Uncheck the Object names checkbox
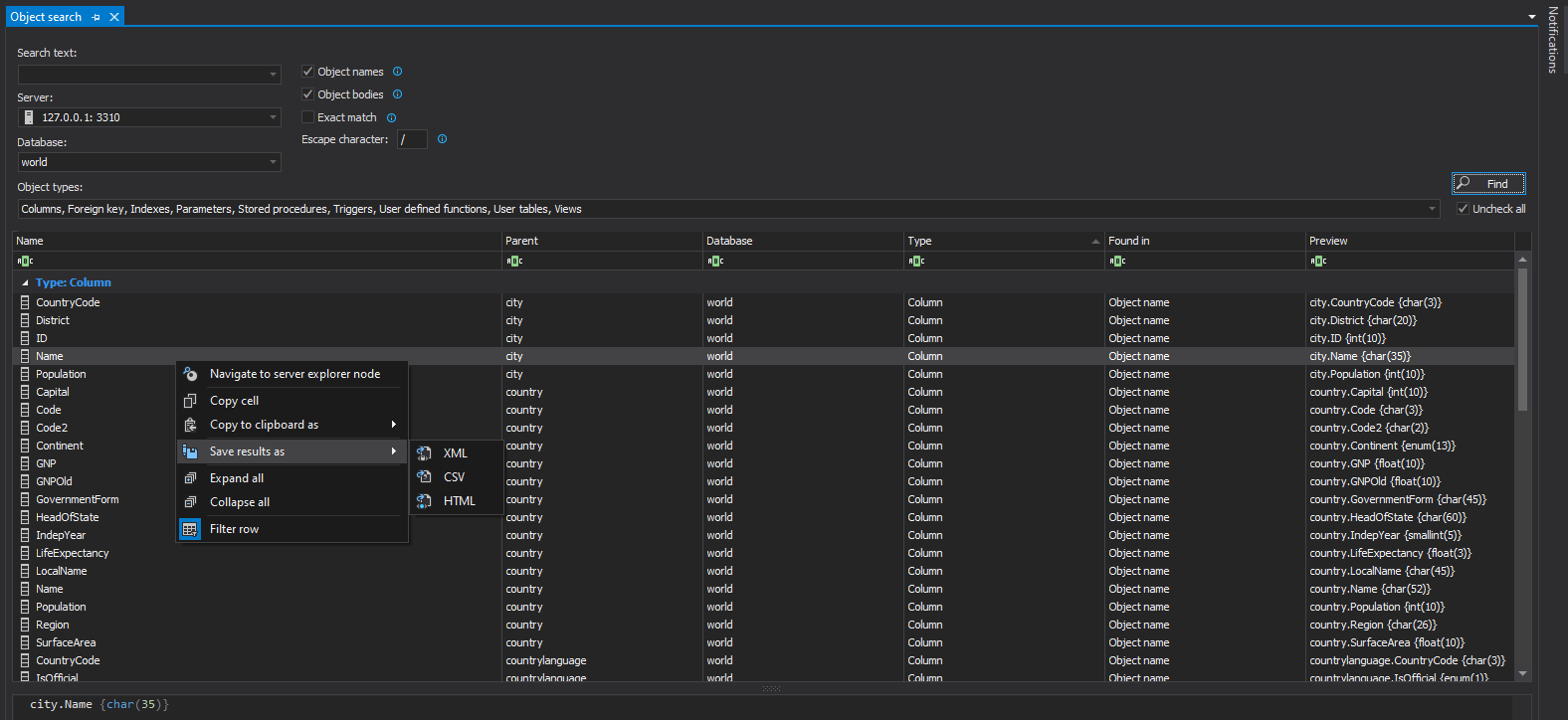1568x720 pixels. [x=308, y=72]
